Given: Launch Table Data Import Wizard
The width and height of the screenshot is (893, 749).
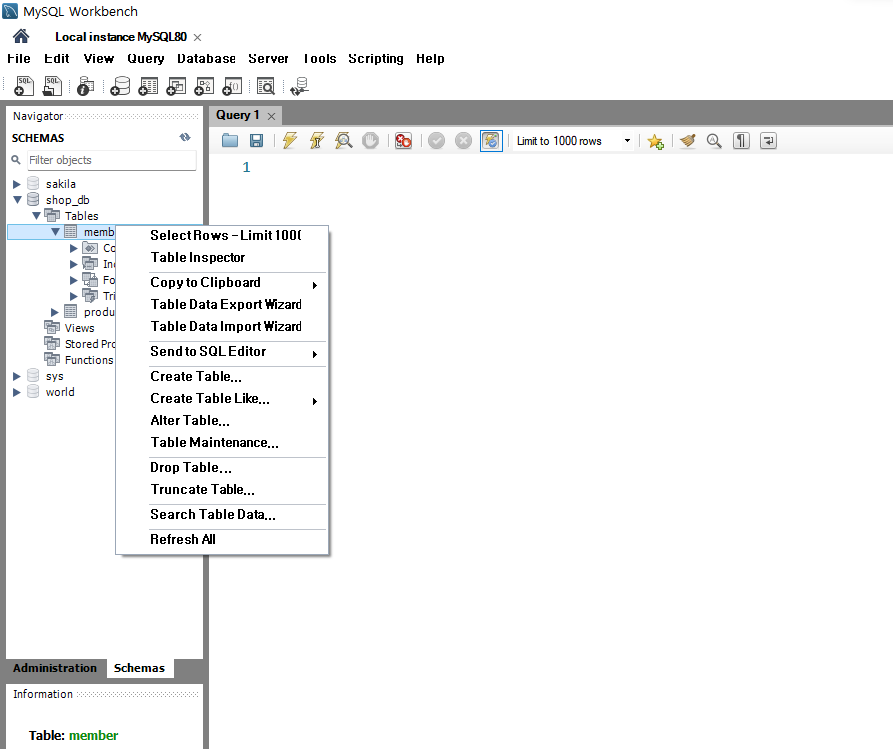Looking at the screenshot, I should coord(222,326).
